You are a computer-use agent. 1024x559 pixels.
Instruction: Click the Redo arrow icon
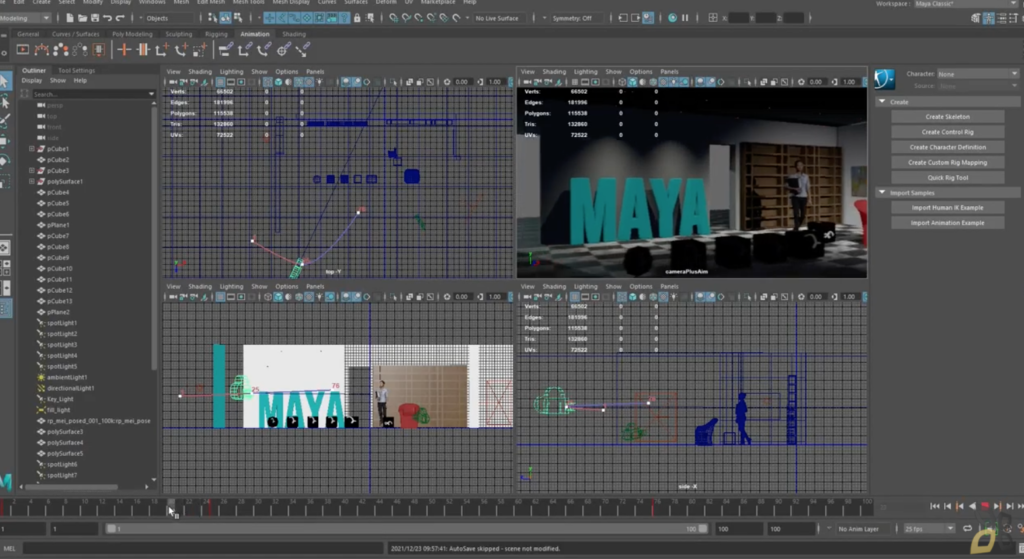pos(120,18)
